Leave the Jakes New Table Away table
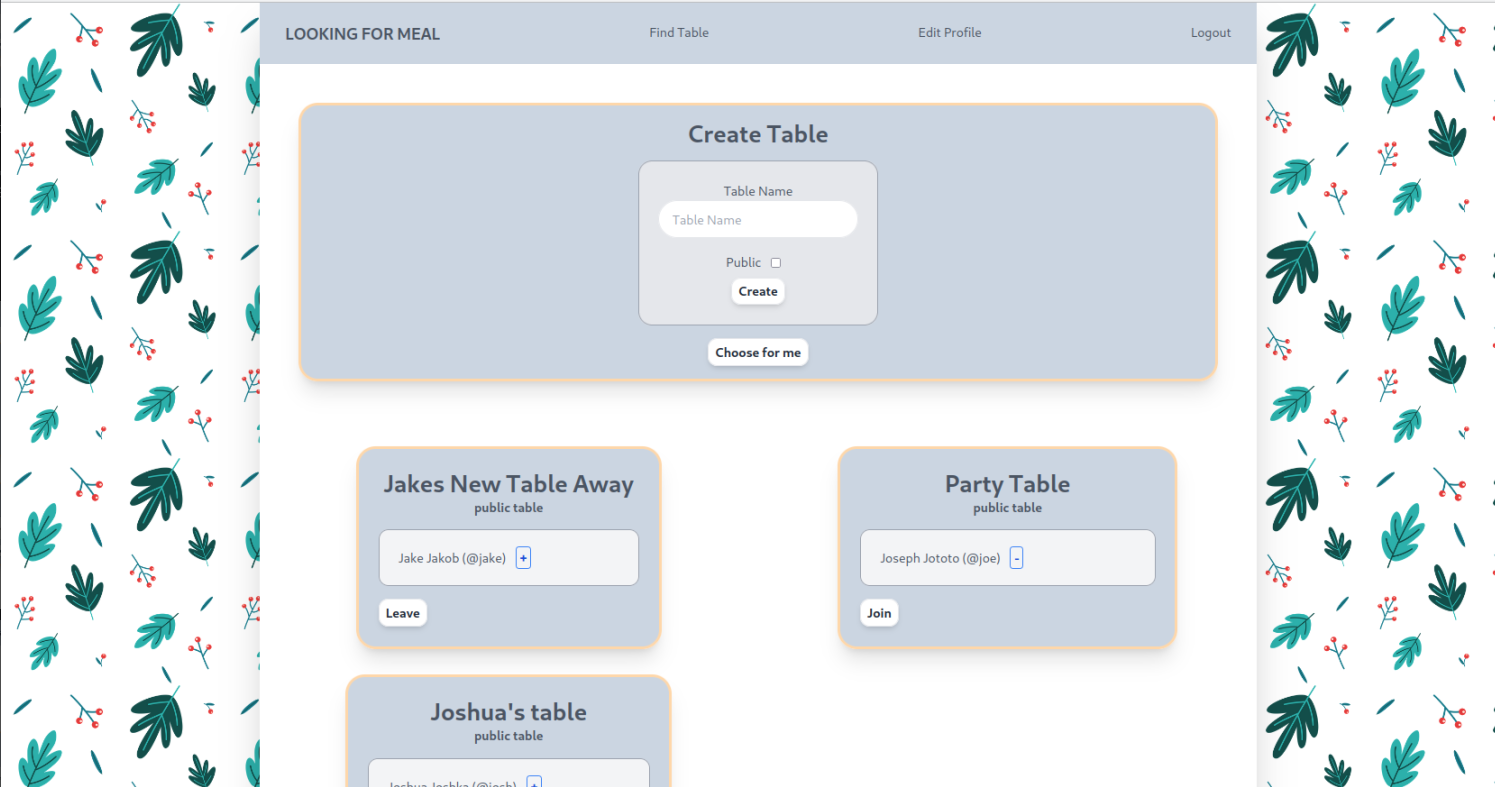Viewport: 1495px width, 787px height. tap(403, 613)
